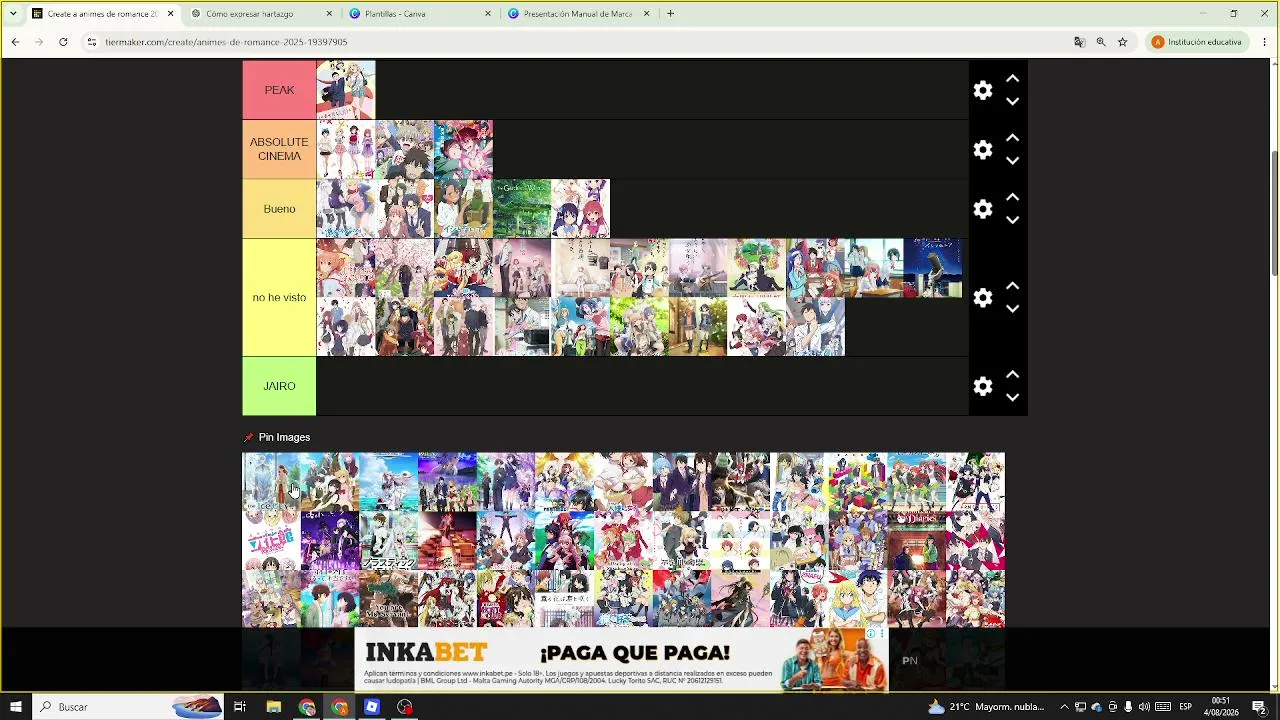Move ABSOLUTE CINEMA tier row down

point(1012,160)
